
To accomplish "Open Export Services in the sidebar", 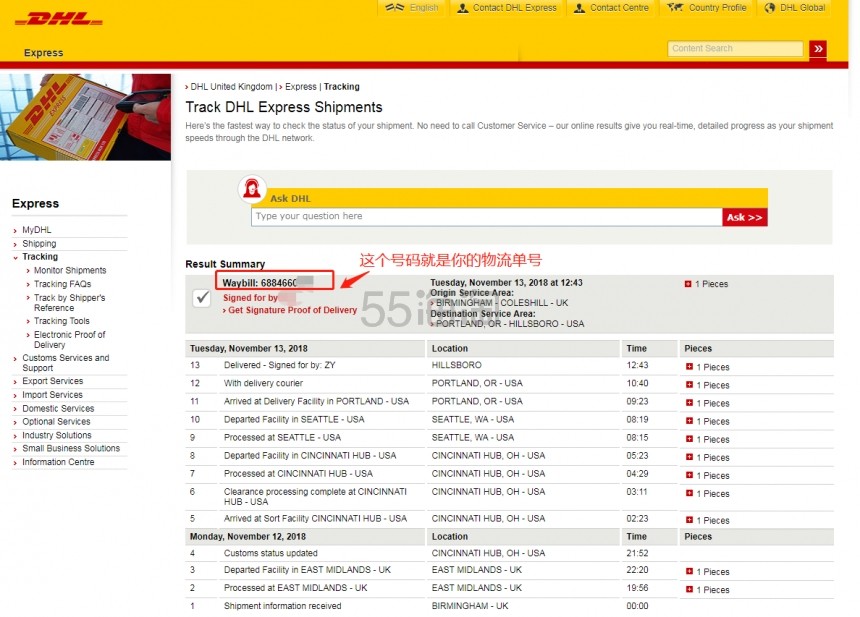I will click(x=53, y=381).
